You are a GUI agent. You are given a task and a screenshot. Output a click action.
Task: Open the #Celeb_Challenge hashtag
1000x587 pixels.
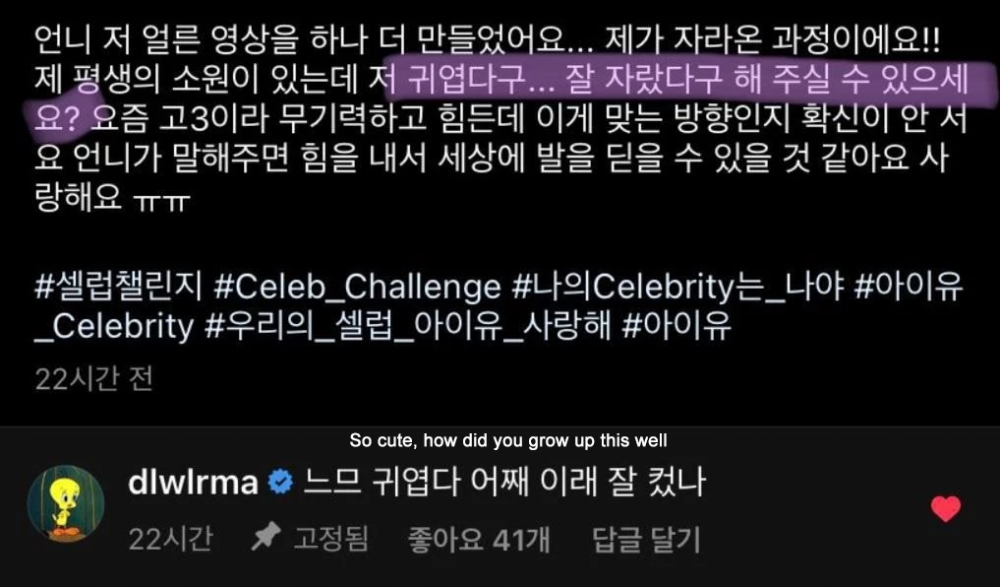tap(357, 287)
